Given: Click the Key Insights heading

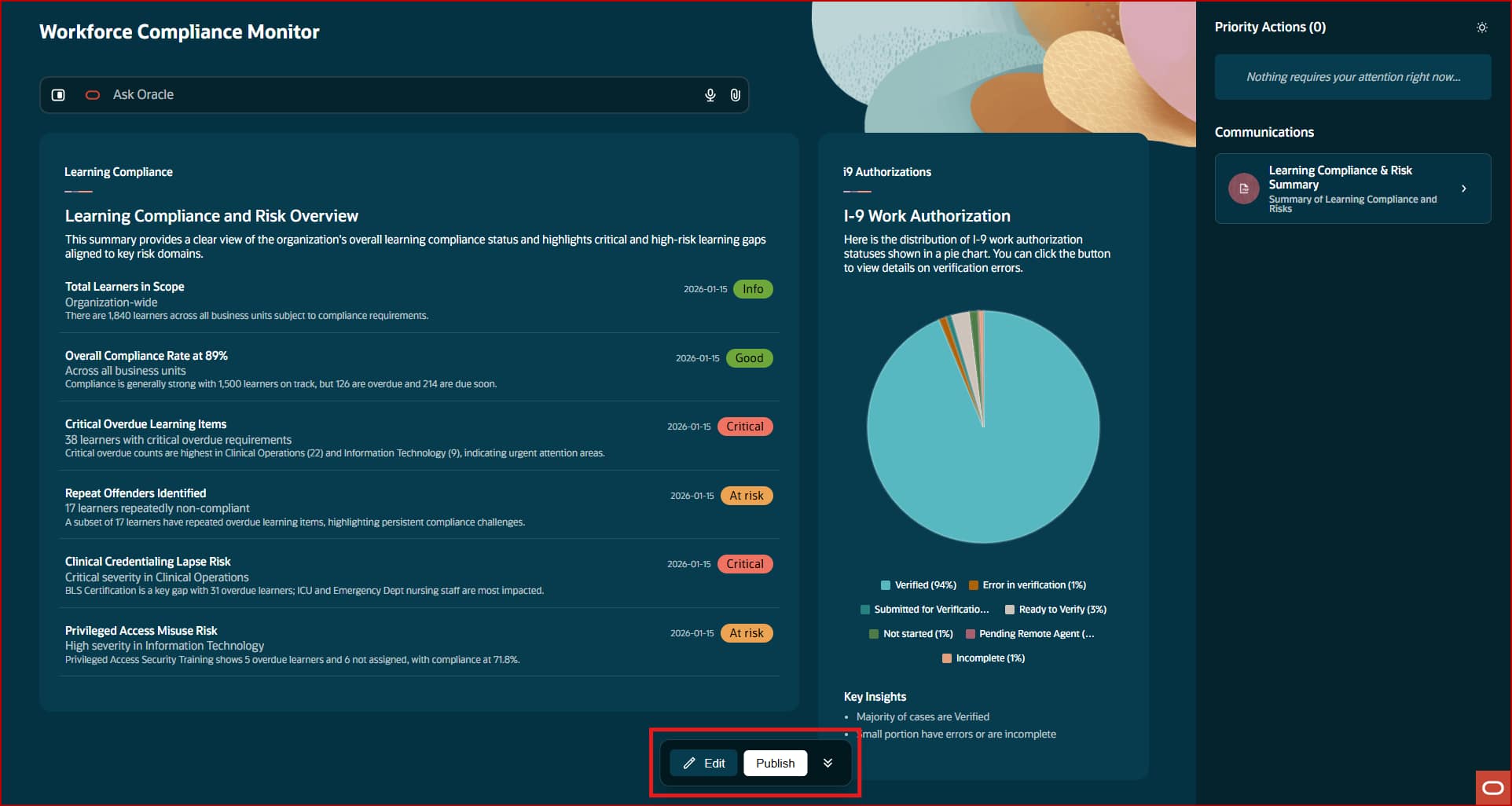Looking at the screenshot, I should pos(875,697).
